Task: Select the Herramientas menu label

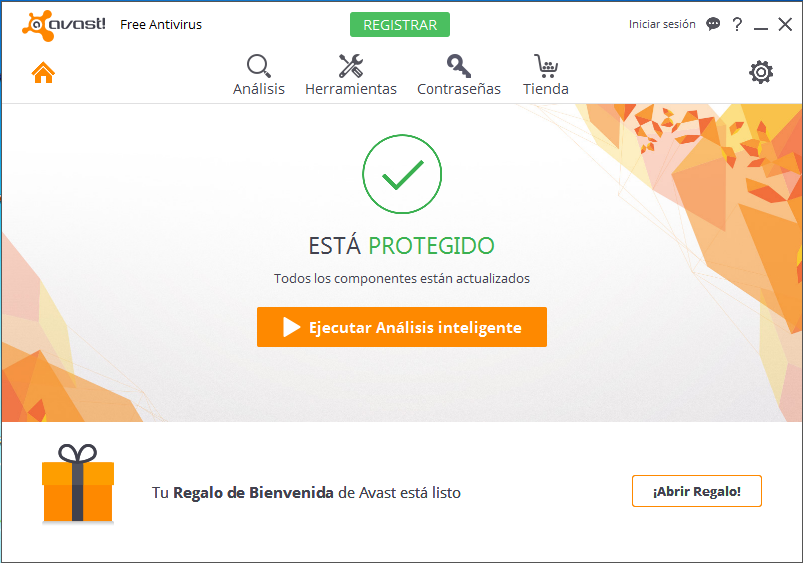Action: tap(351, 89)
